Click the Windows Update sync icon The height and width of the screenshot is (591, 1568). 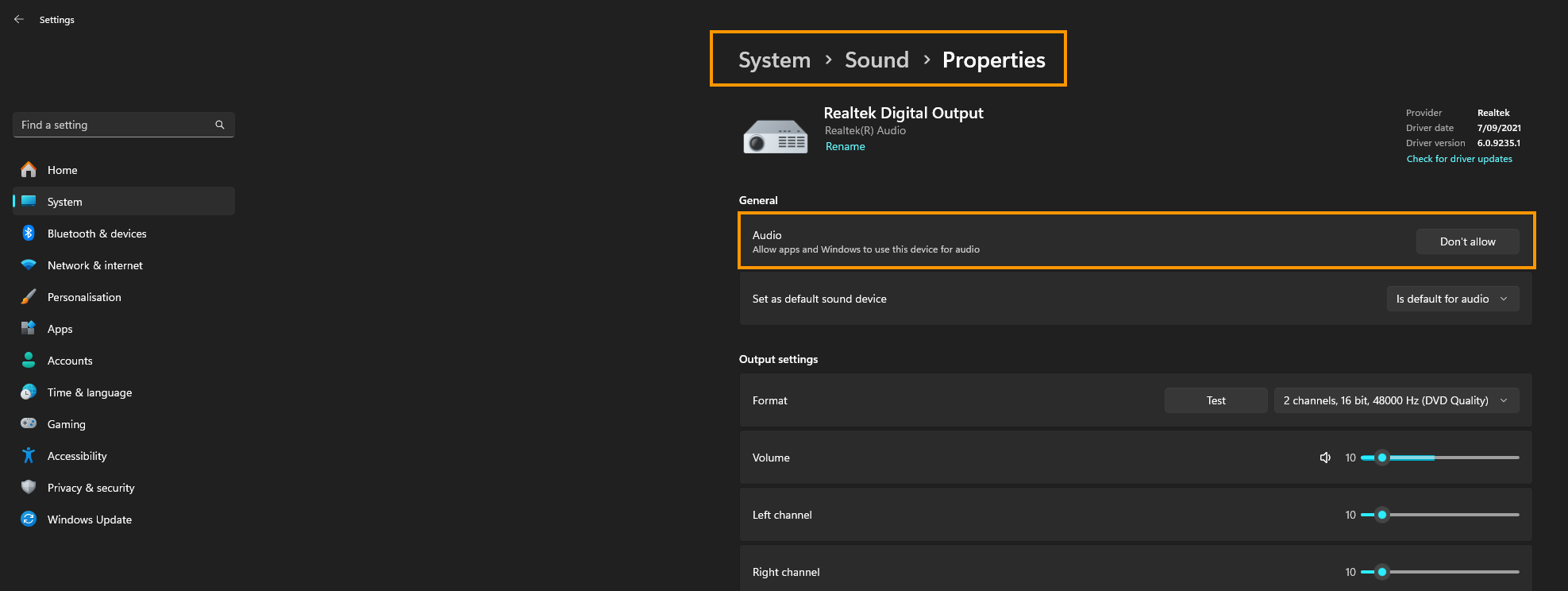pyautogui.click(x=29, y=519)
